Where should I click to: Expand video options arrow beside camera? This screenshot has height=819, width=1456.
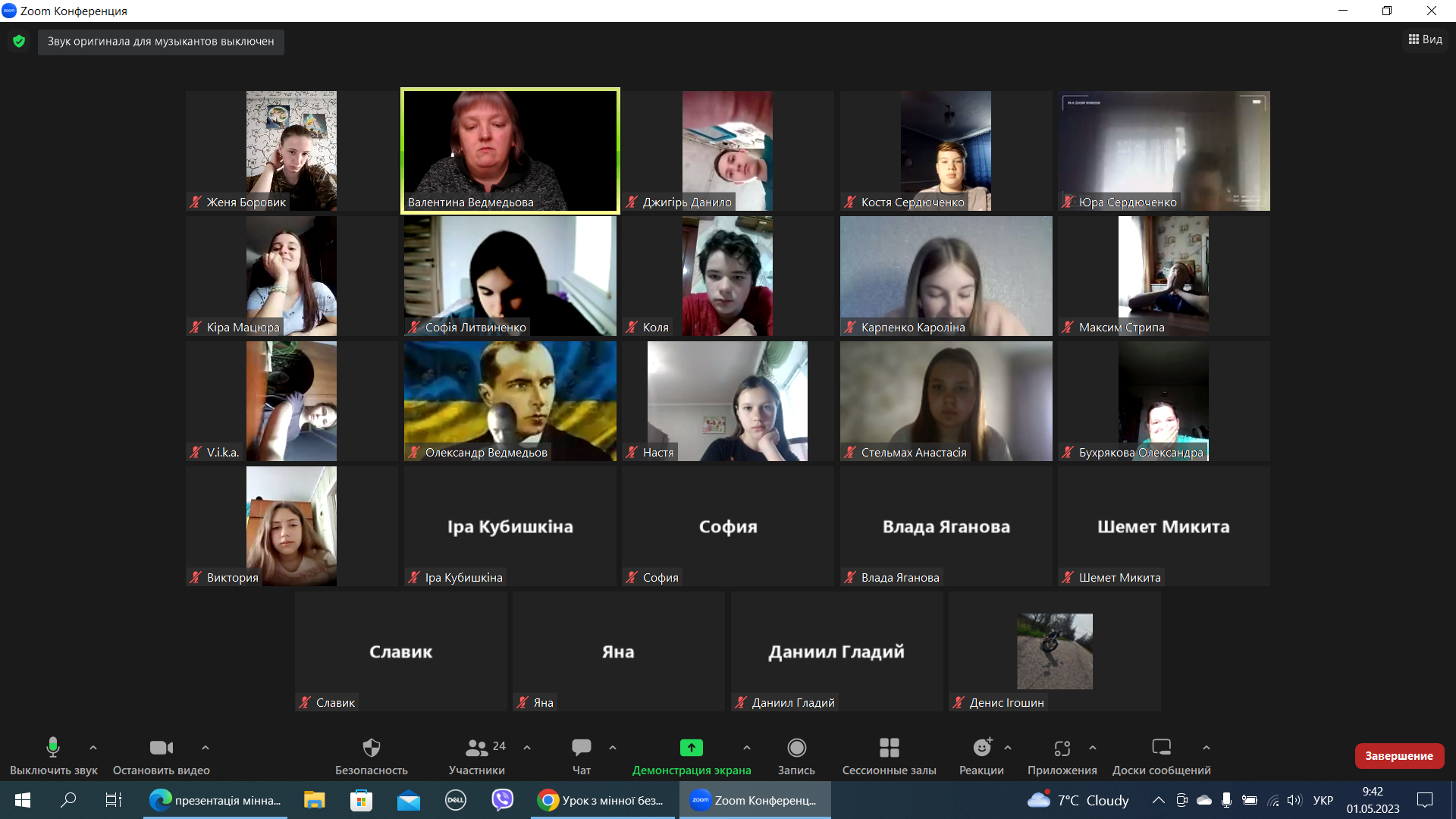(206, 748)
